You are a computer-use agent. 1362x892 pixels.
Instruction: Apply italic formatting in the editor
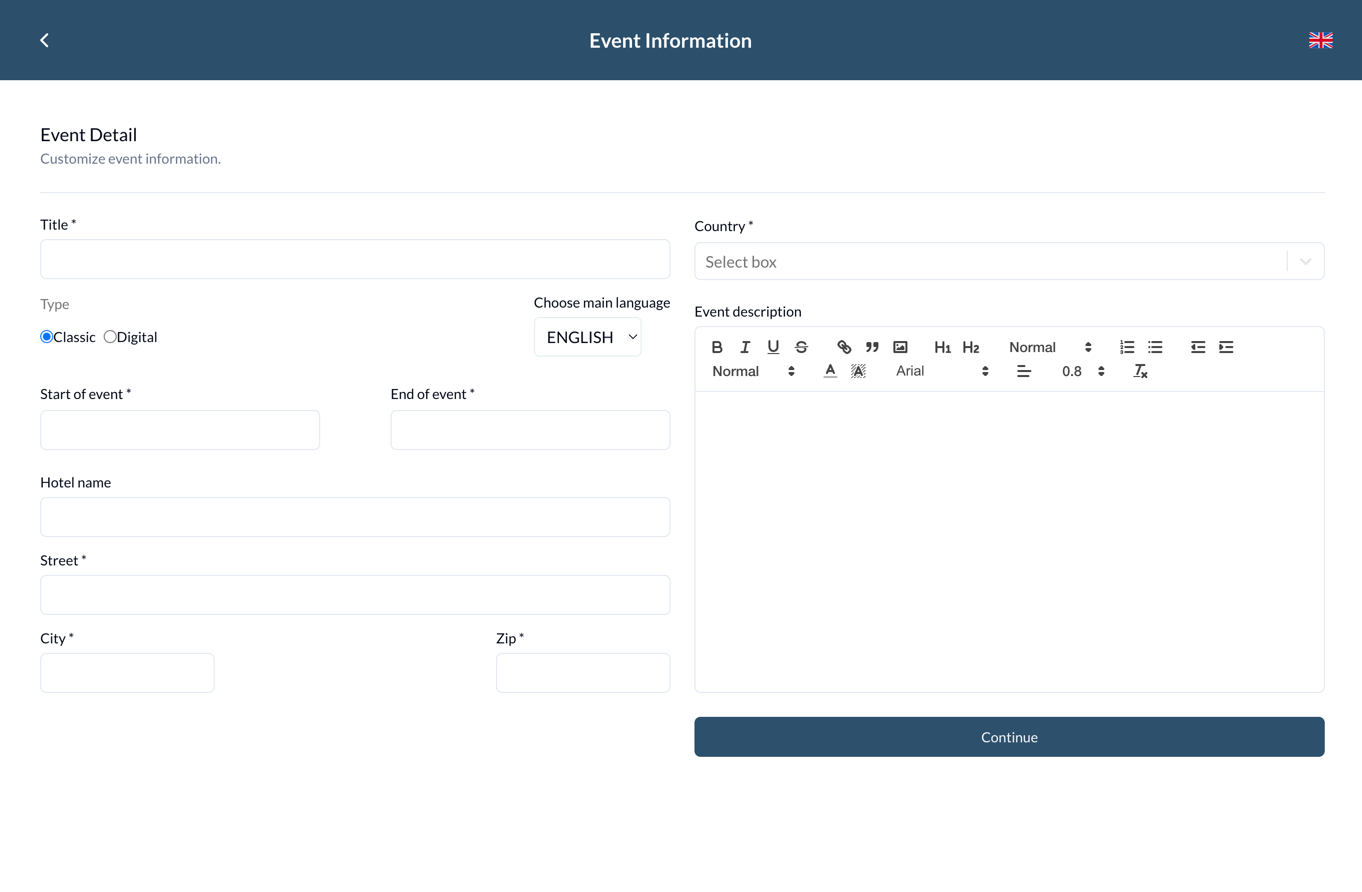click(x=745, y=347)
